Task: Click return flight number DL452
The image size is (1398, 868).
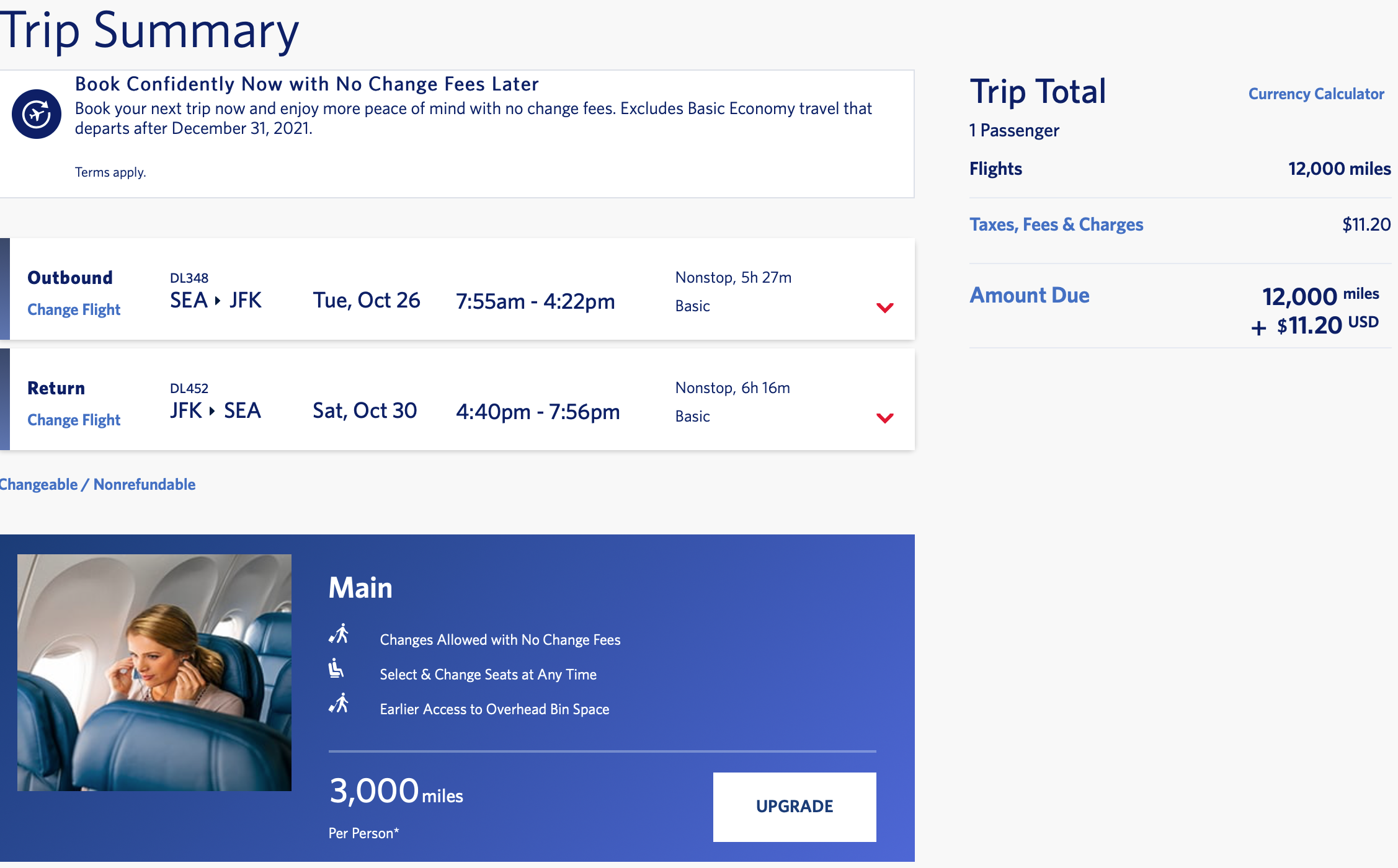Action: [x=189, y=388]
